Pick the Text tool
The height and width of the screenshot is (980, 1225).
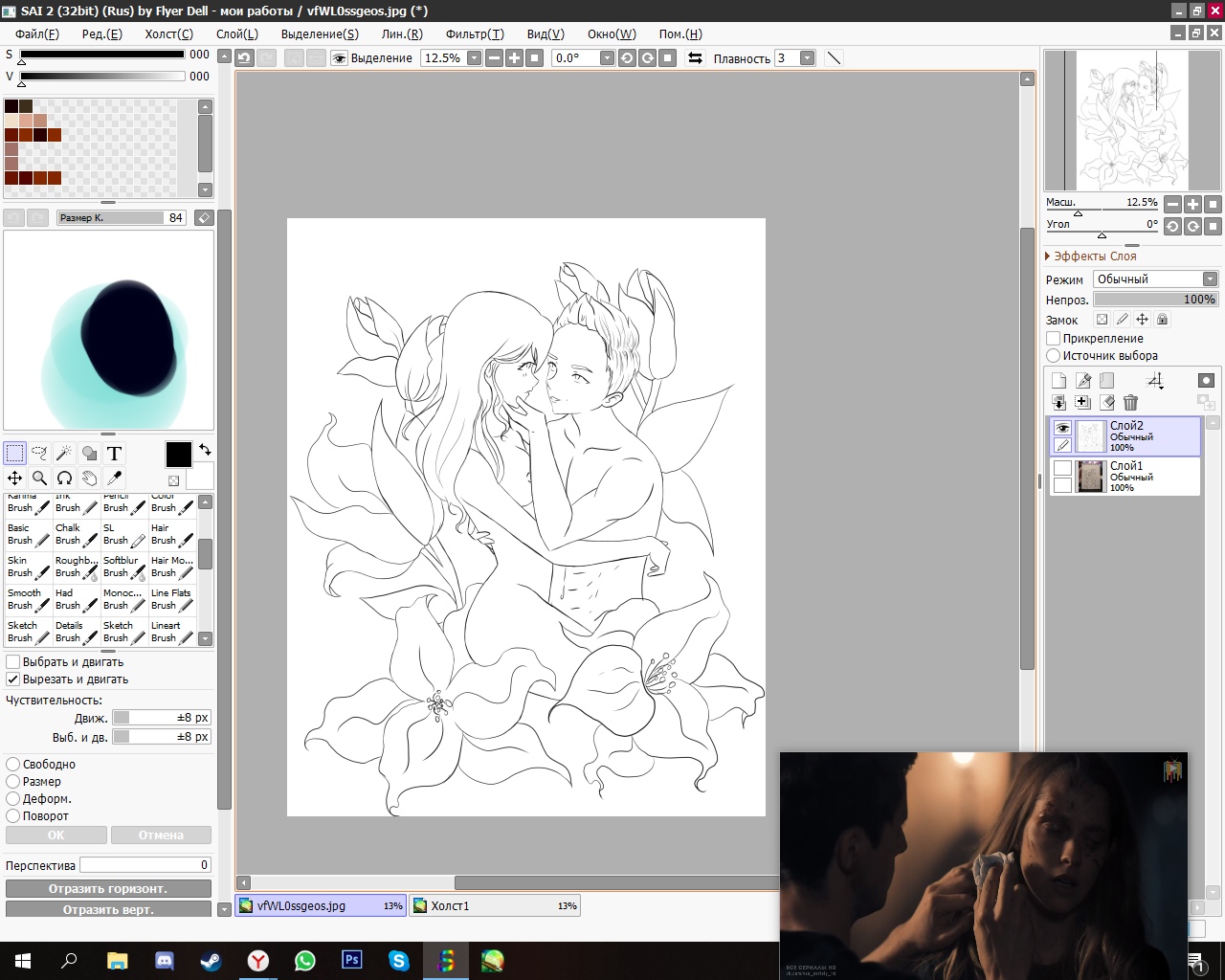click(x=114, y=454)
